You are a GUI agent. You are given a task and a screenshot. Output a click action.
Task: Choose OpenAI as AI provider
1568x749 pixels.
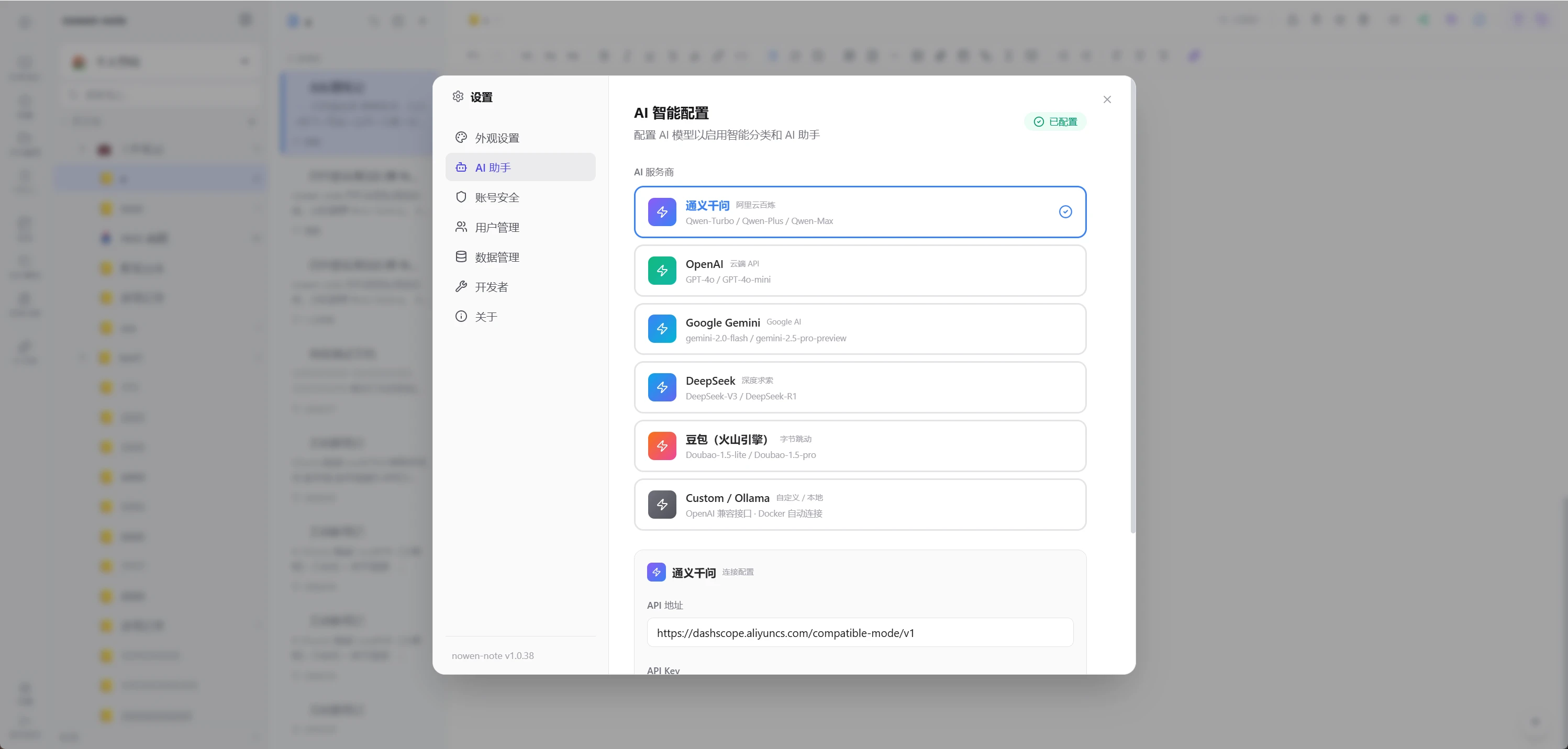point(860,271)
